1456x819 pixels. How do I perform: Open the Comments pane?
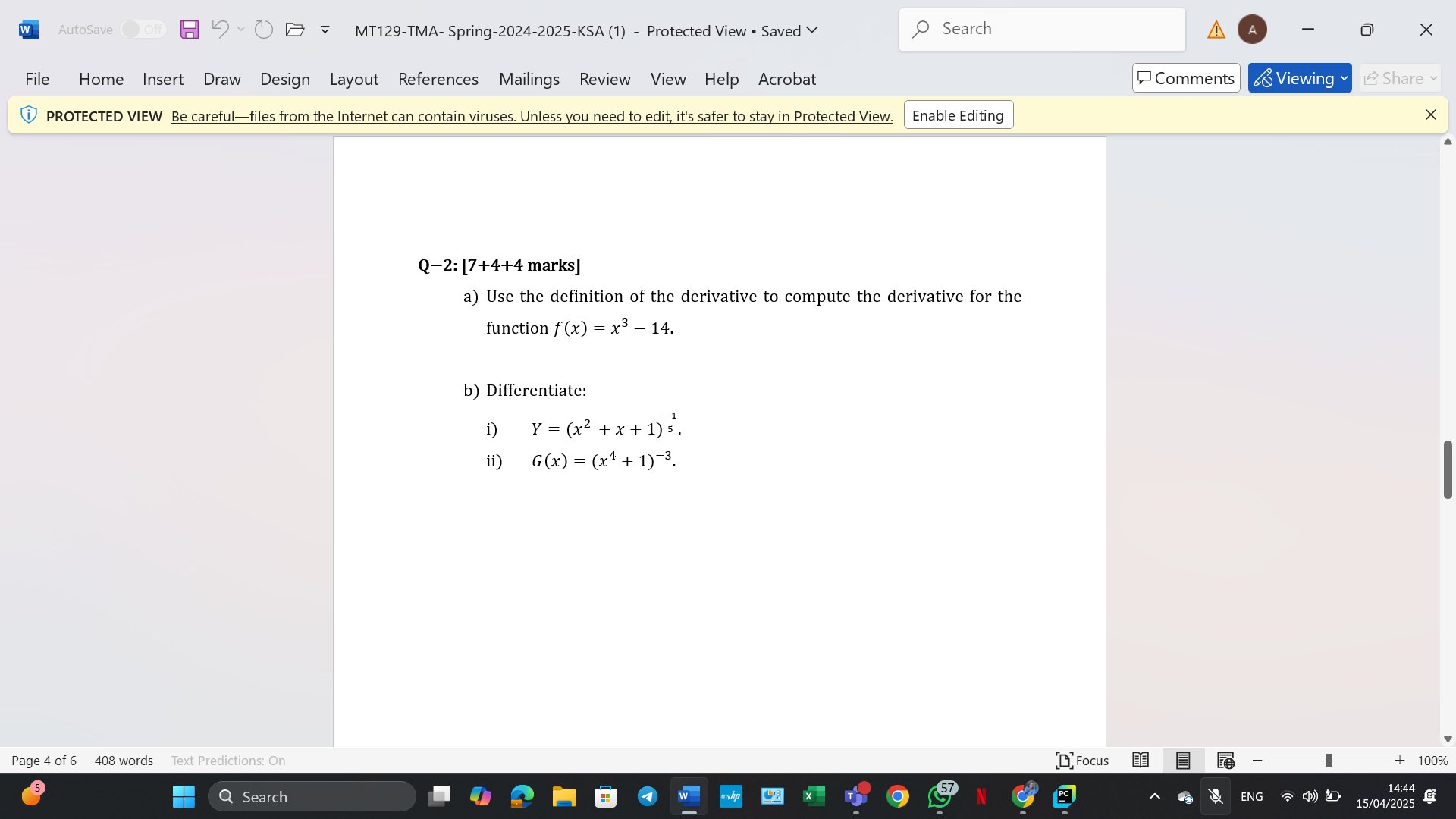(x=1185, y=78)
